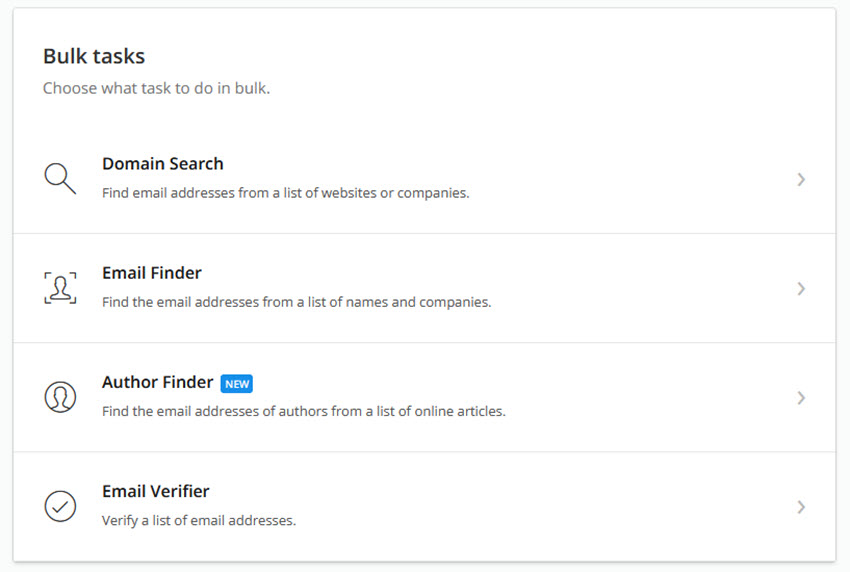Click the empty area right of the Bulk tasks heading
This screenshot has height=572, width=850.
tap(500, 56)
